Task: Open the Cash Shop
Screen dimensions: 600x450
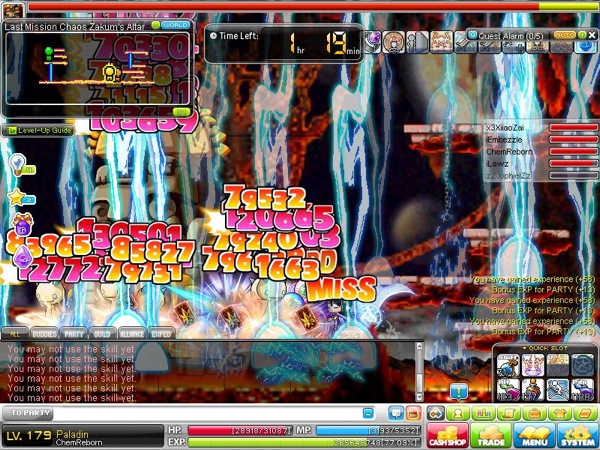Action: pyautogui.click(x=447, y=435)
